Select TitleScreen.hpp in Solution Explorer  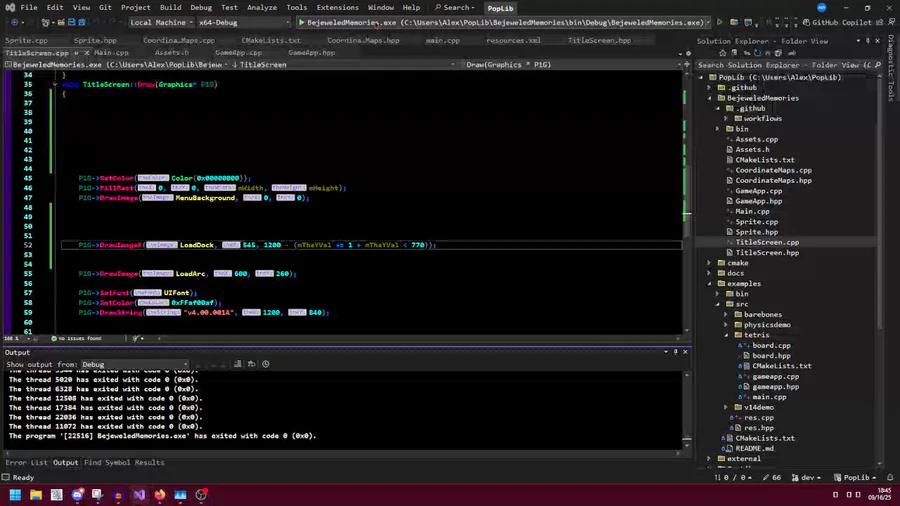click(x=767, y=253)
